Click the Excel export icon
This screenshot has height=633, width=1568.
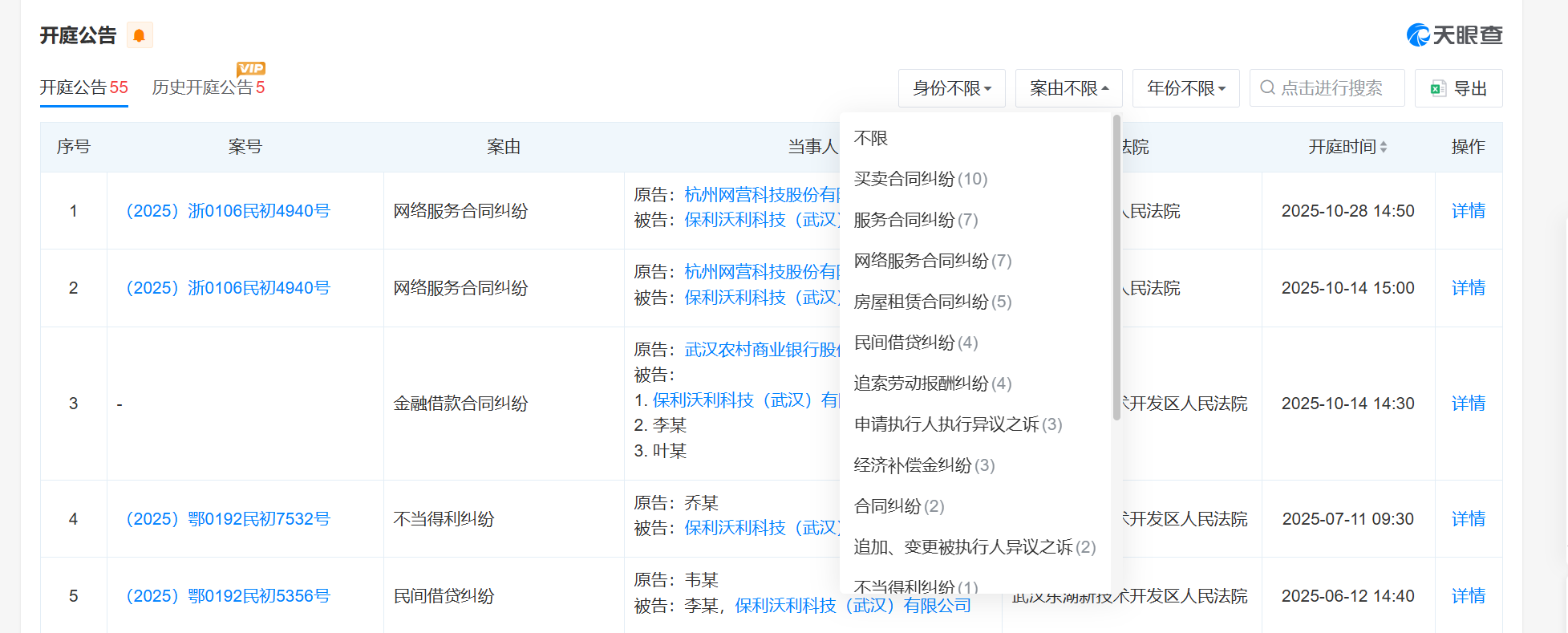1438,88
